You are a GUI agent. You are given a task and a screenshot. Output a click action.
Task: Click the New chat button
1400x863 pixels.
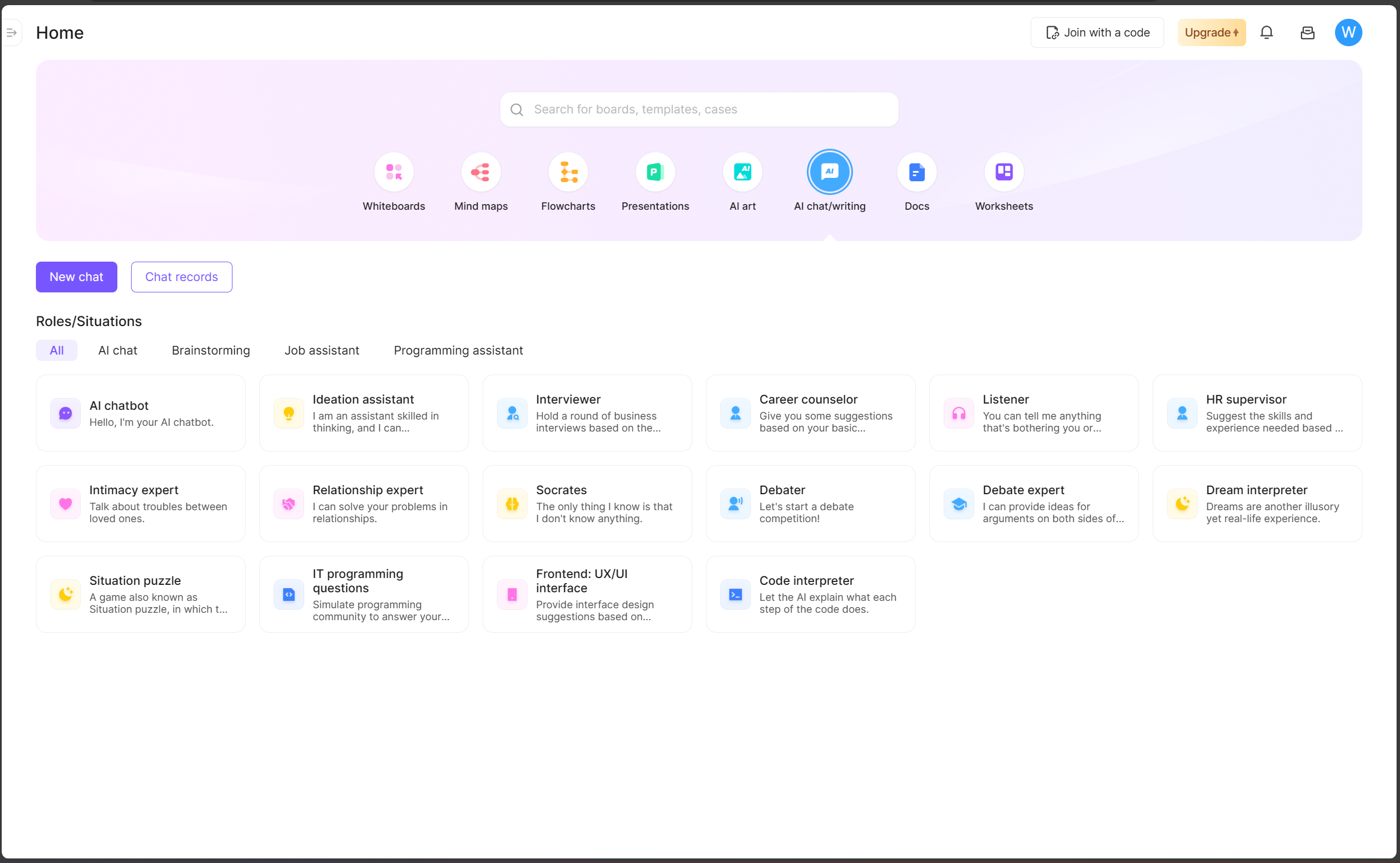click(76, 276)
